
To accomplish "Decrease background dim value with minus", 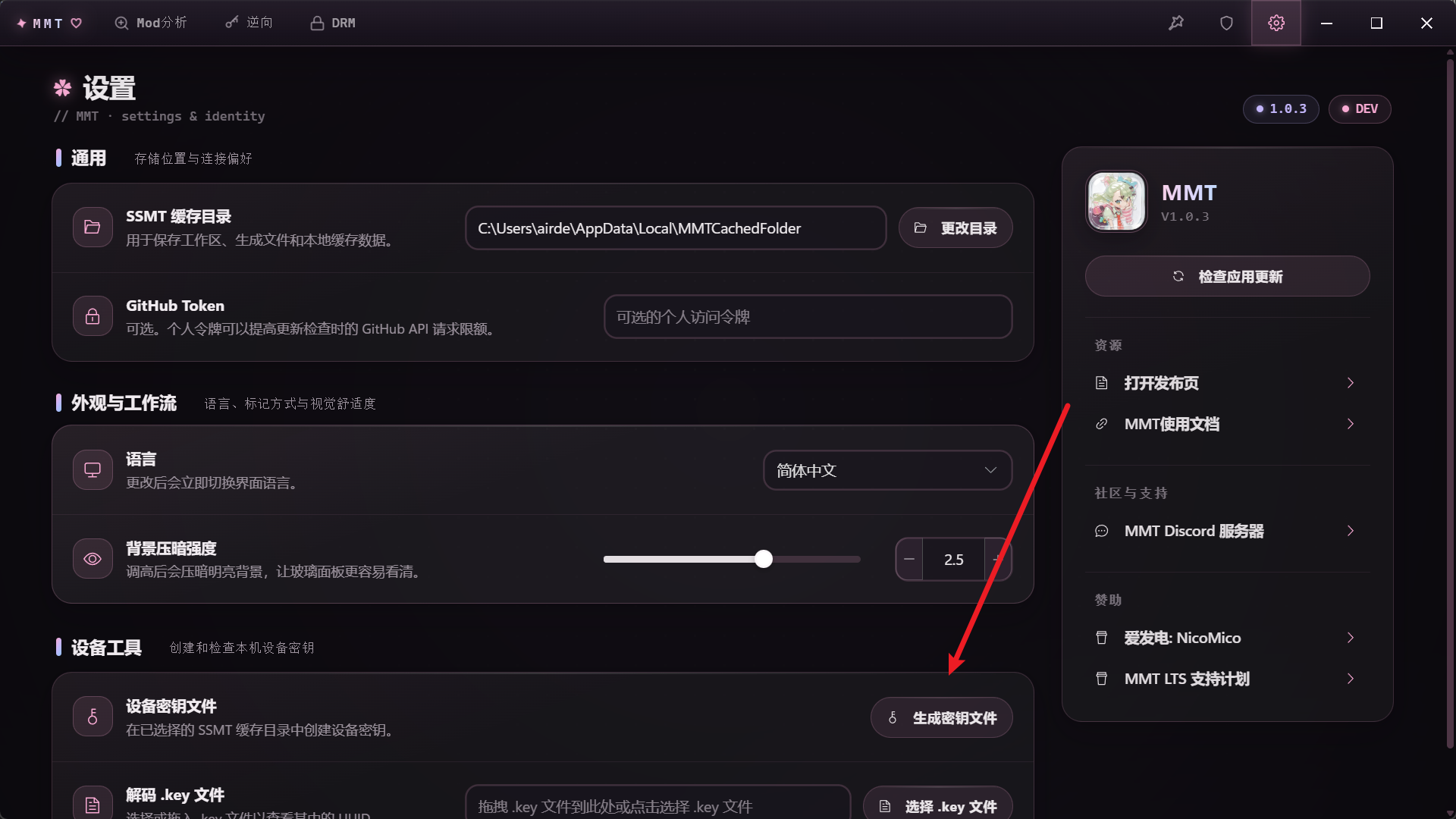I will tap(909, 559).
